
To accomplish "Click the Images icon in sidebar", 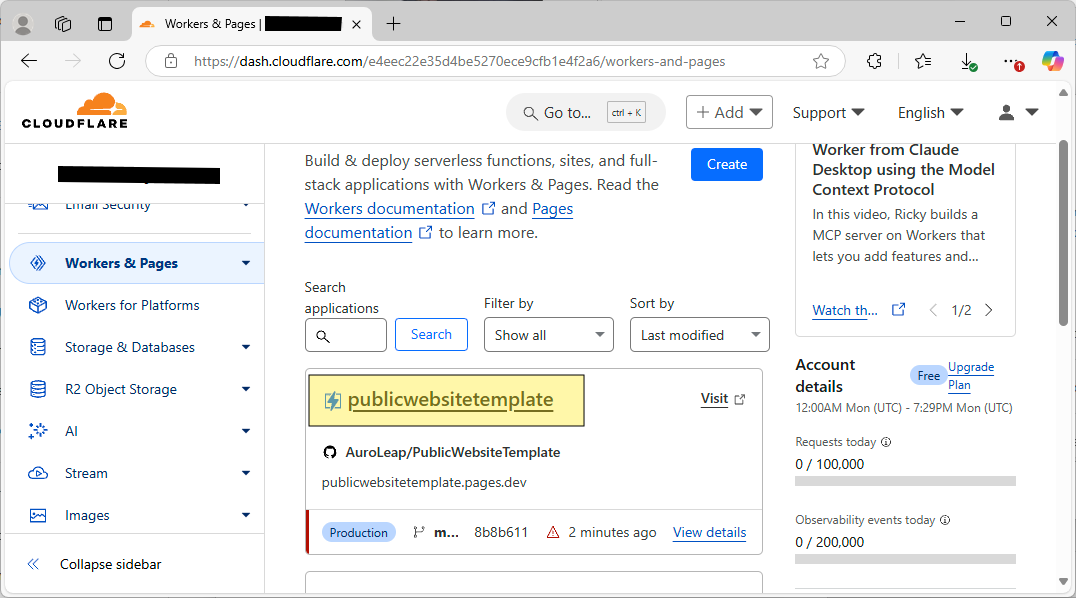I will [38, 515].
